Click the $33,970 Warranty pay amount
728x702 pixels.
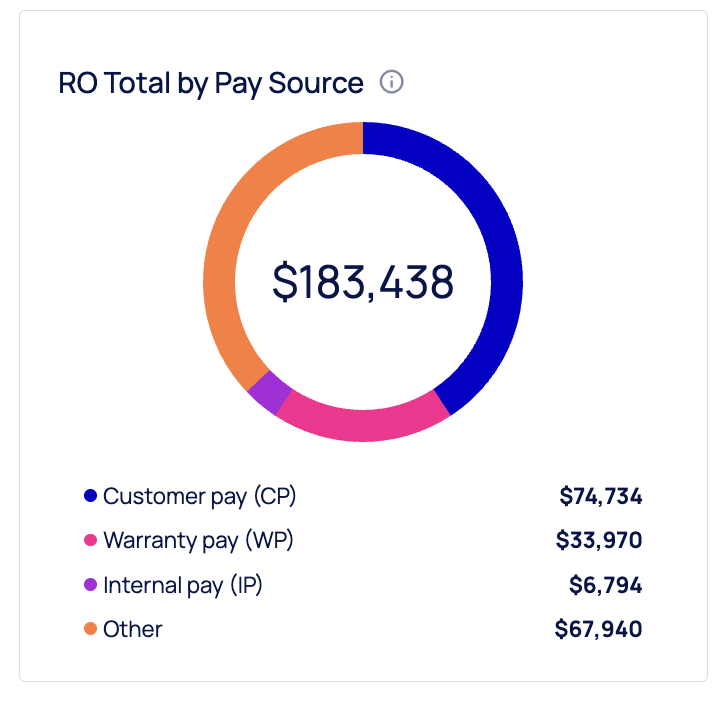pos(599,540)
